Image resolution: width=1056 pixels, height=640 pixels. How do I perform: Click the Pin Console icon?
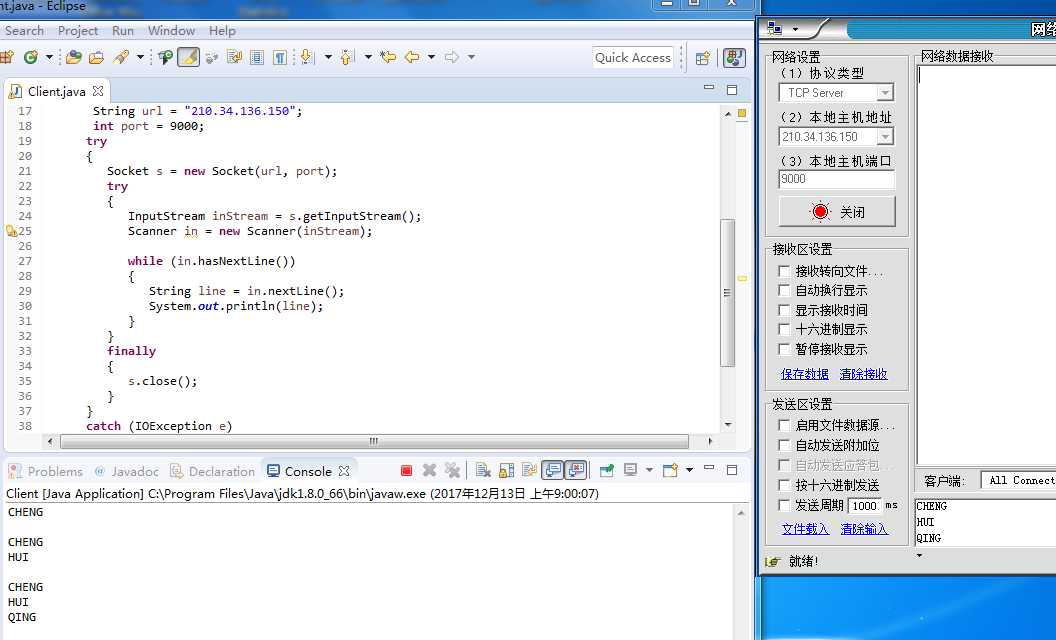(x=607, y=470)
